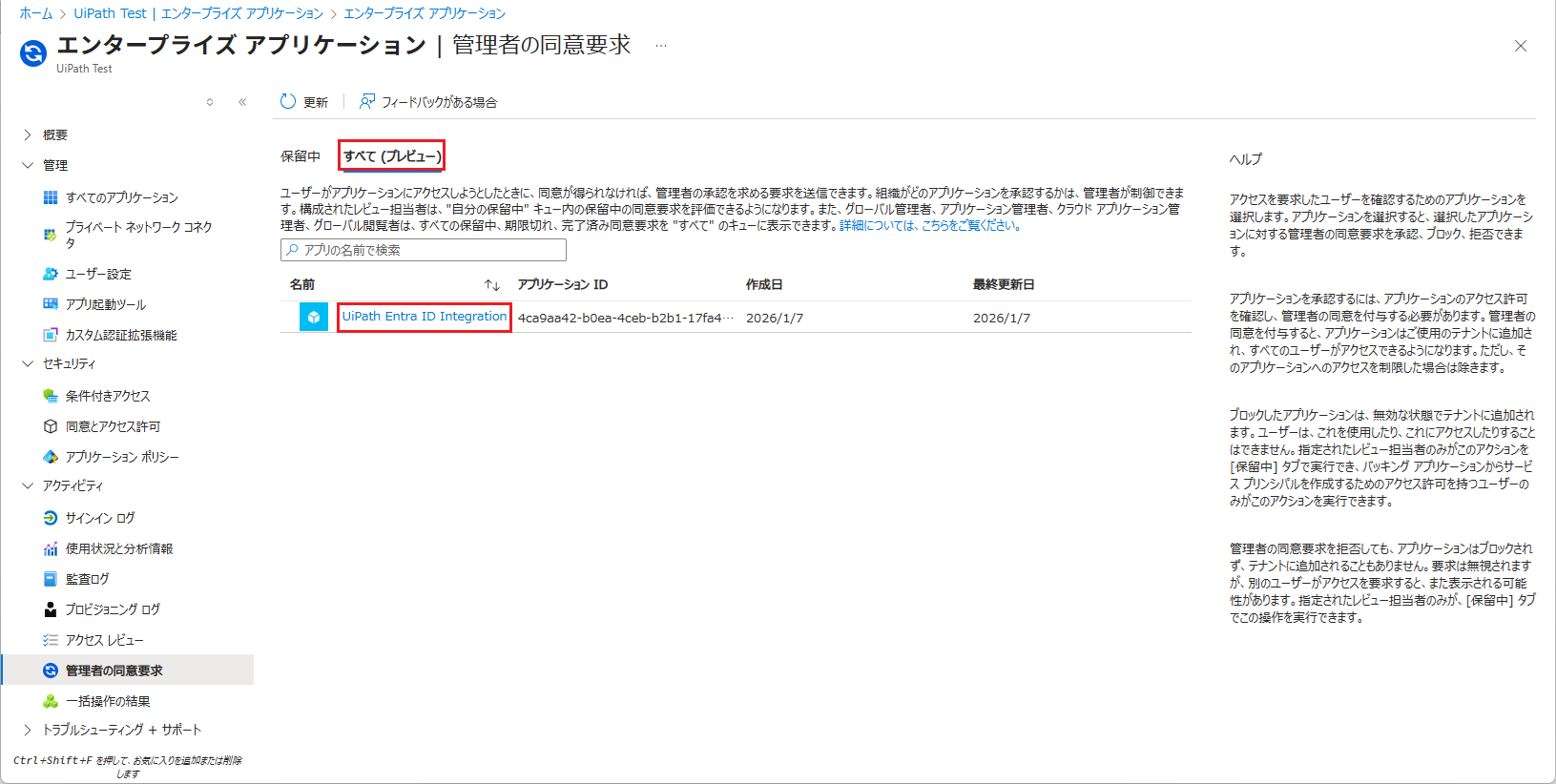Open プロビジョニング ログ menu item
Screen dimensions: 1556x784
(x=113, y=609)
